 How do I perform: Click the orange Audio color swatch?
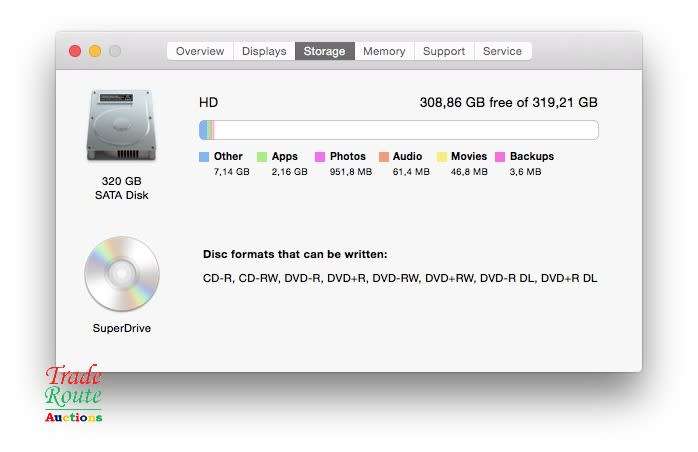383,157
